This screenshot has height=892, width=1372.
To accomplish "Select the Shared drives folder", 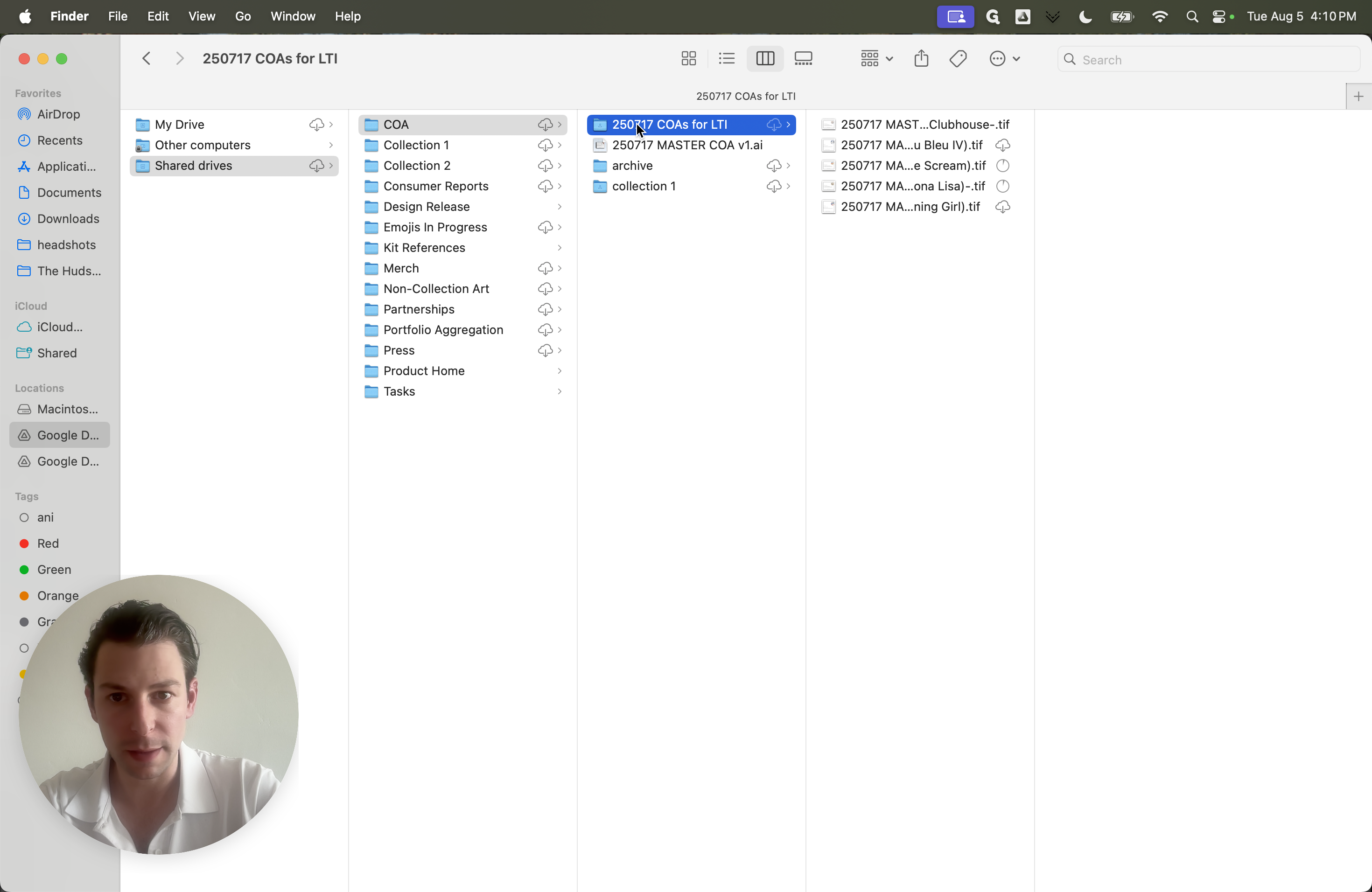I will pos(234,166).
